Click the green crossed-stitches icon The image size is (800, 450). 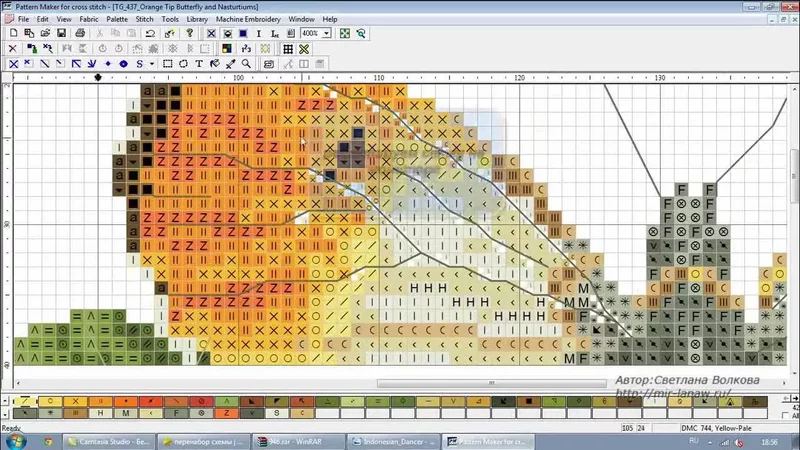[304, 49]
